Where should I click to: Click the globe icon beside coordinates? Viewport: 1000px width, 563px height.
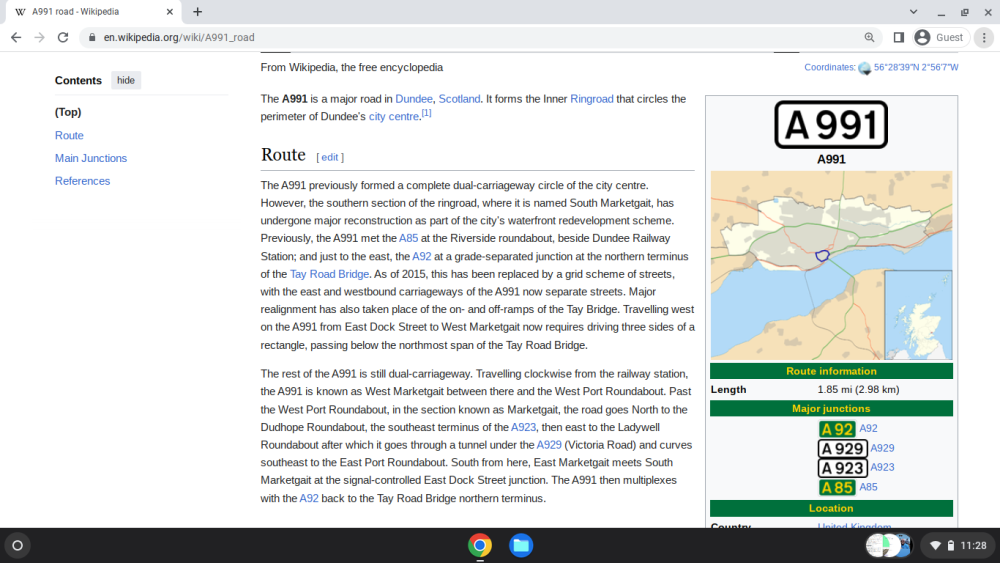864,68
